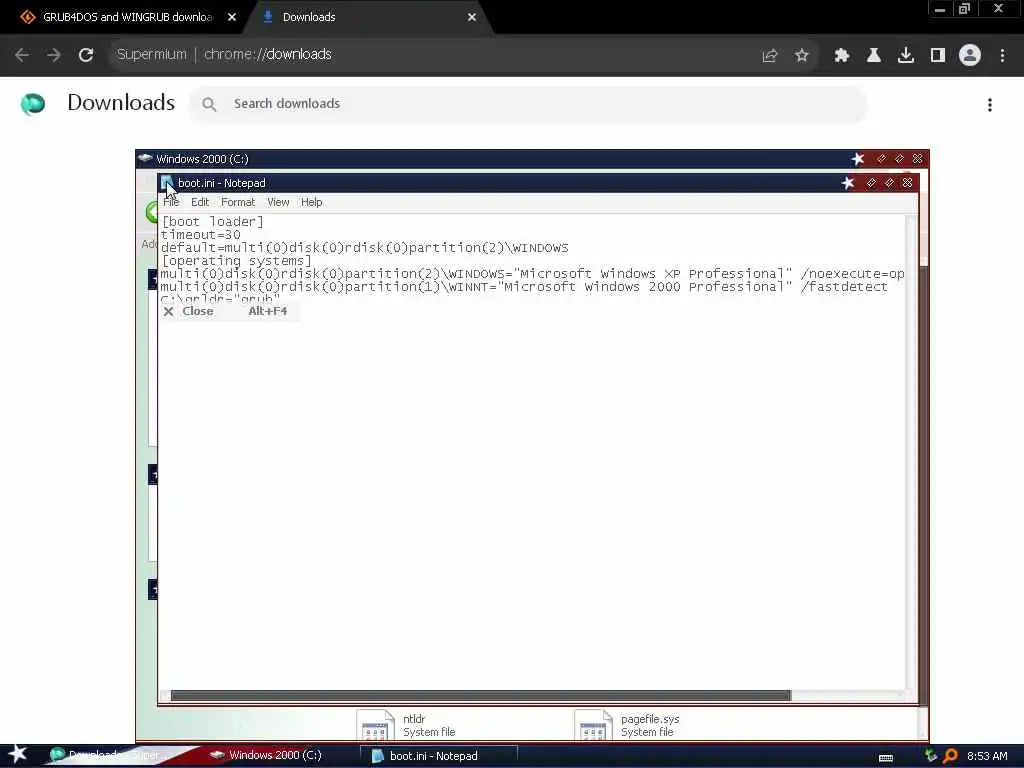Viewport: 1024px width, 768px height.
Task: Go forward in browser history
Action: (x=54, y=55)
